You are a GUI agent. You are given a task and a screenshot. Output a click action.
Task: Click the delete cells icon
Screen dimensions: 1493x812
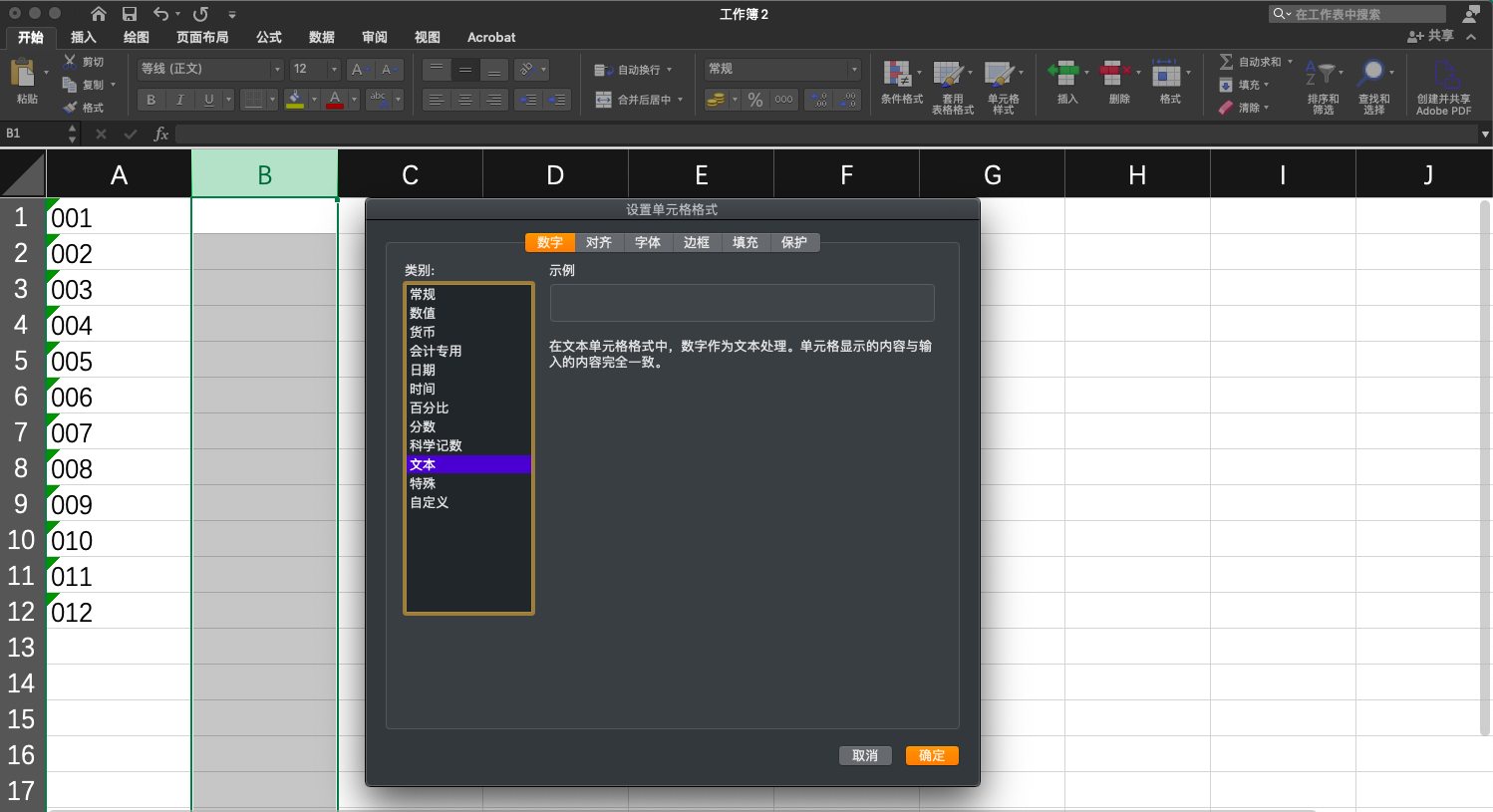coord(1116,85)
